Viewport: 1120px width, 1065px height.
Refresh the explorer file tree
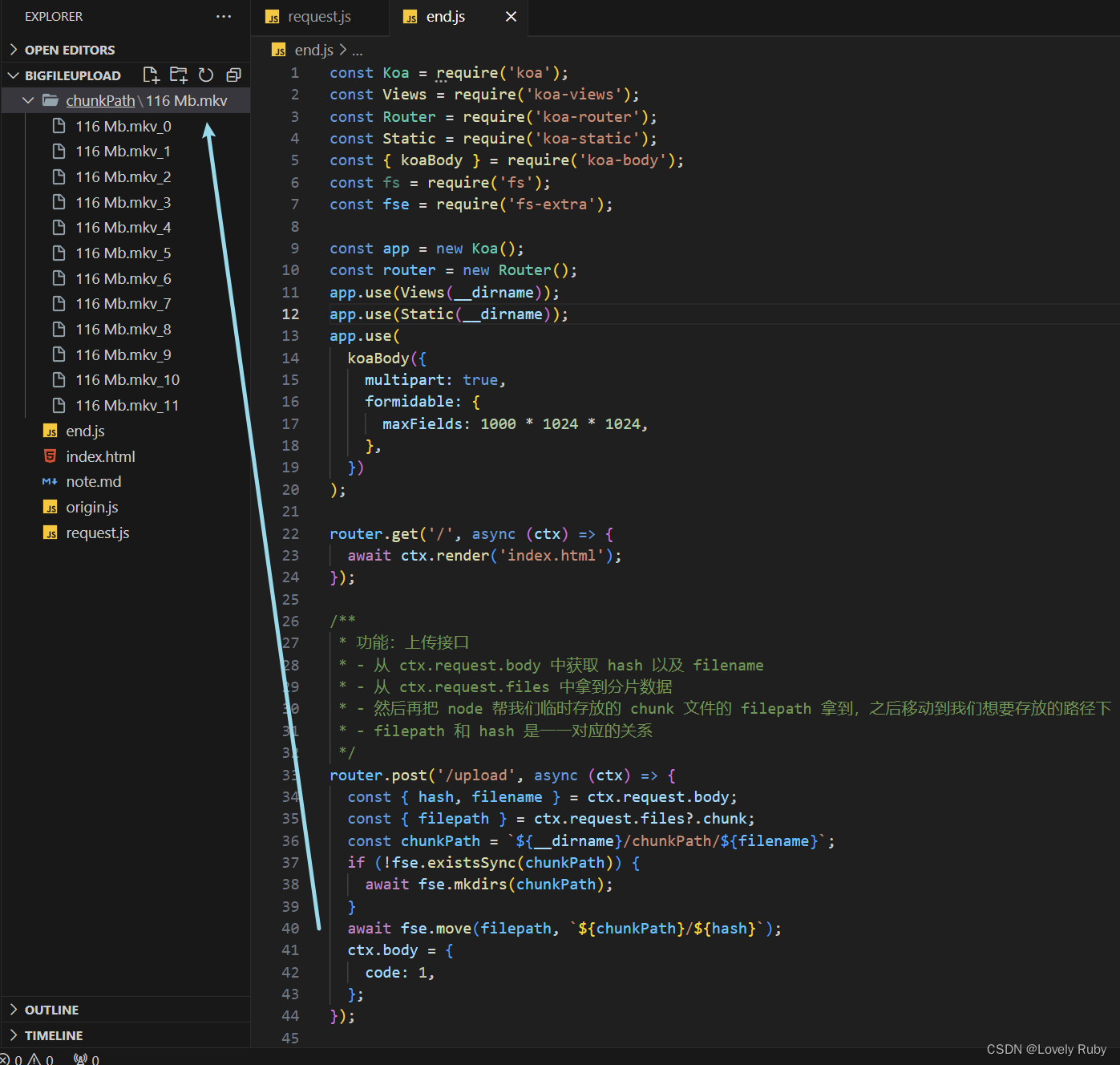pos(206,75)
